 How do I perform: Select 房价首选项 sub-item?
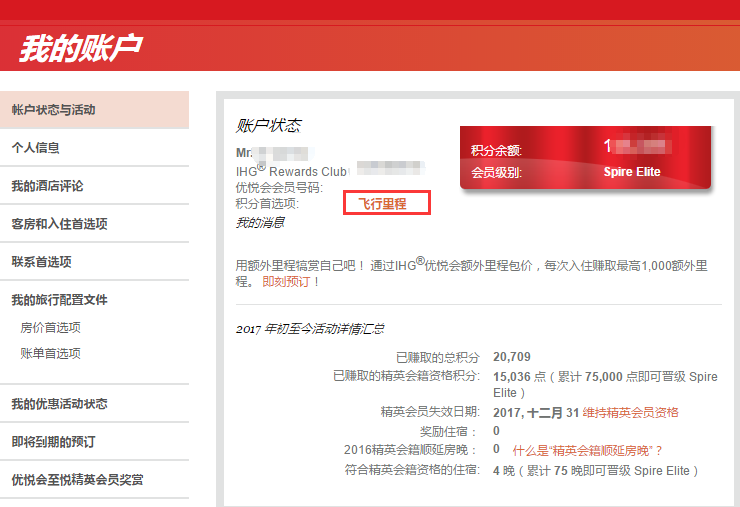[50, 328]
